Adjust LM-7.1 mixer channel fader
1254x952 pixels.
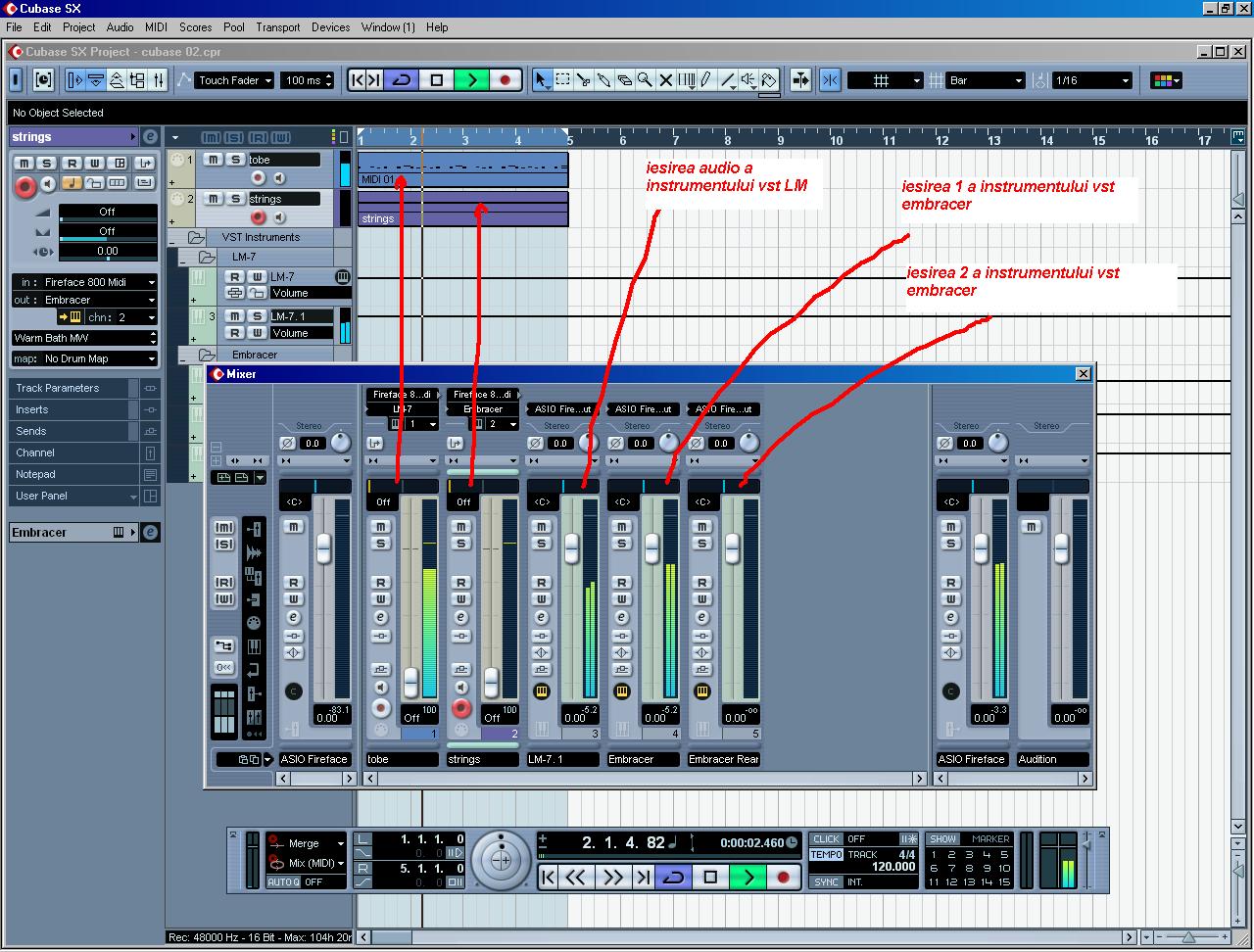(x=571, y=547)
